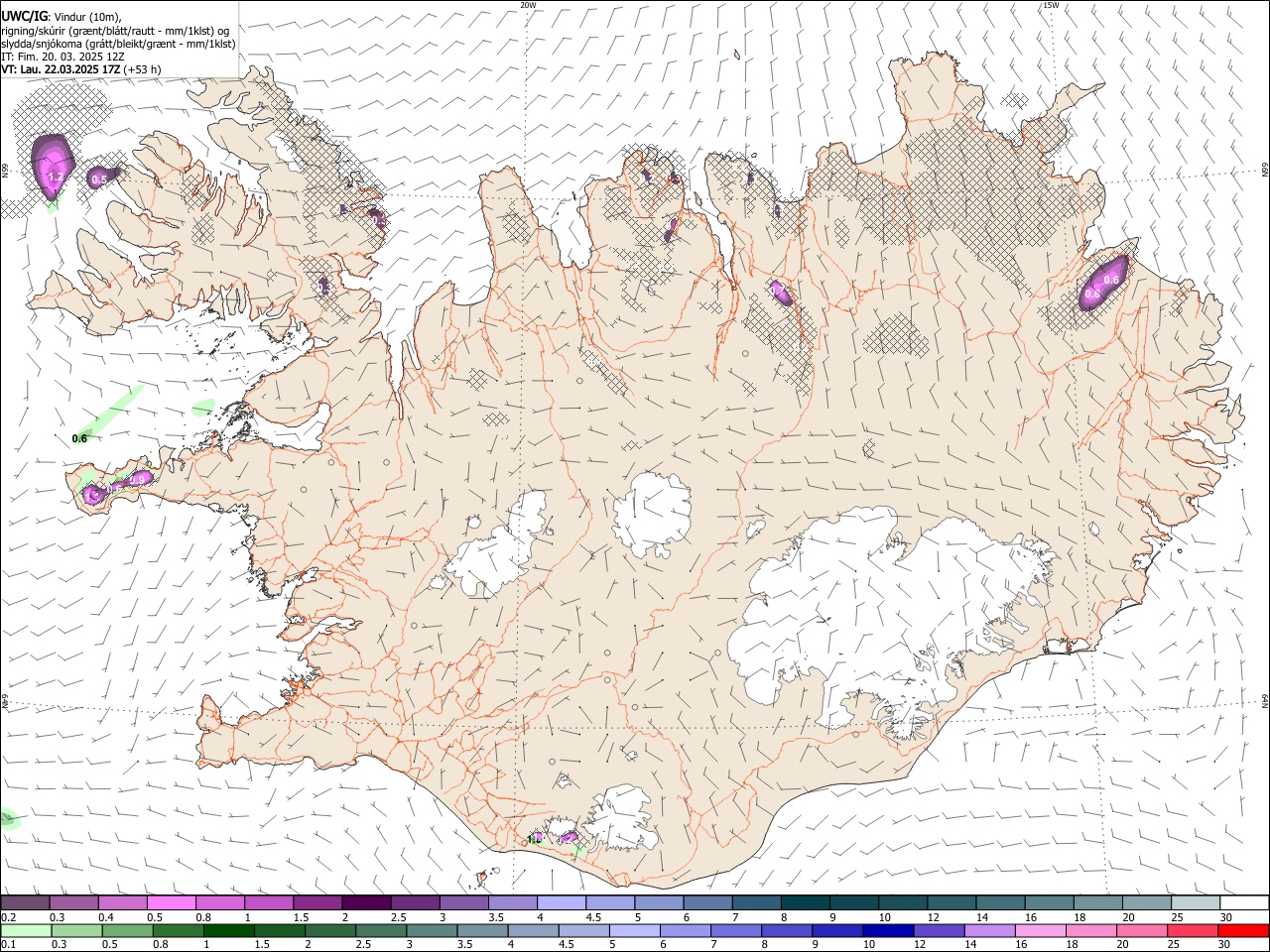Click the 'slydda/snjókoma' legend description line
1270x952 pixels.
click(x=118, y=44)
